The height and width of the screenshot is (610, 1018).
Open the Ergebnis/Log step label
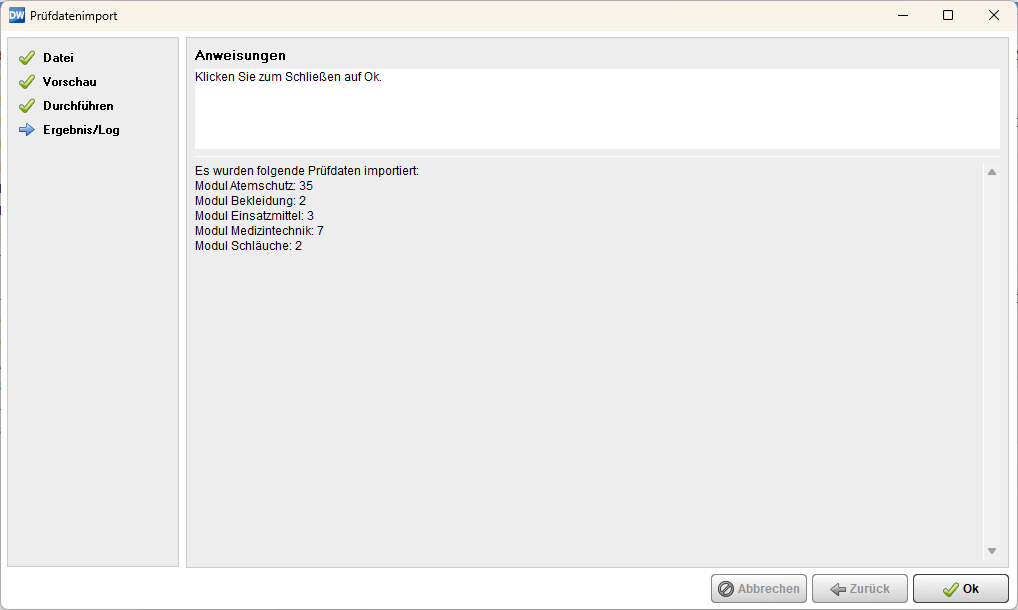click(81, 130)
